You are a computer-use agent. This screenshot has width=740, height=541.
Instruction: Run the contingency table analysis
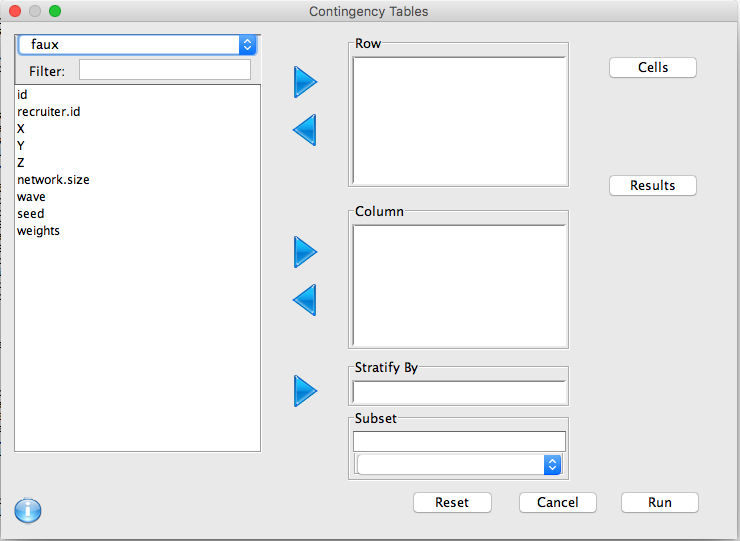click(660, 502)
